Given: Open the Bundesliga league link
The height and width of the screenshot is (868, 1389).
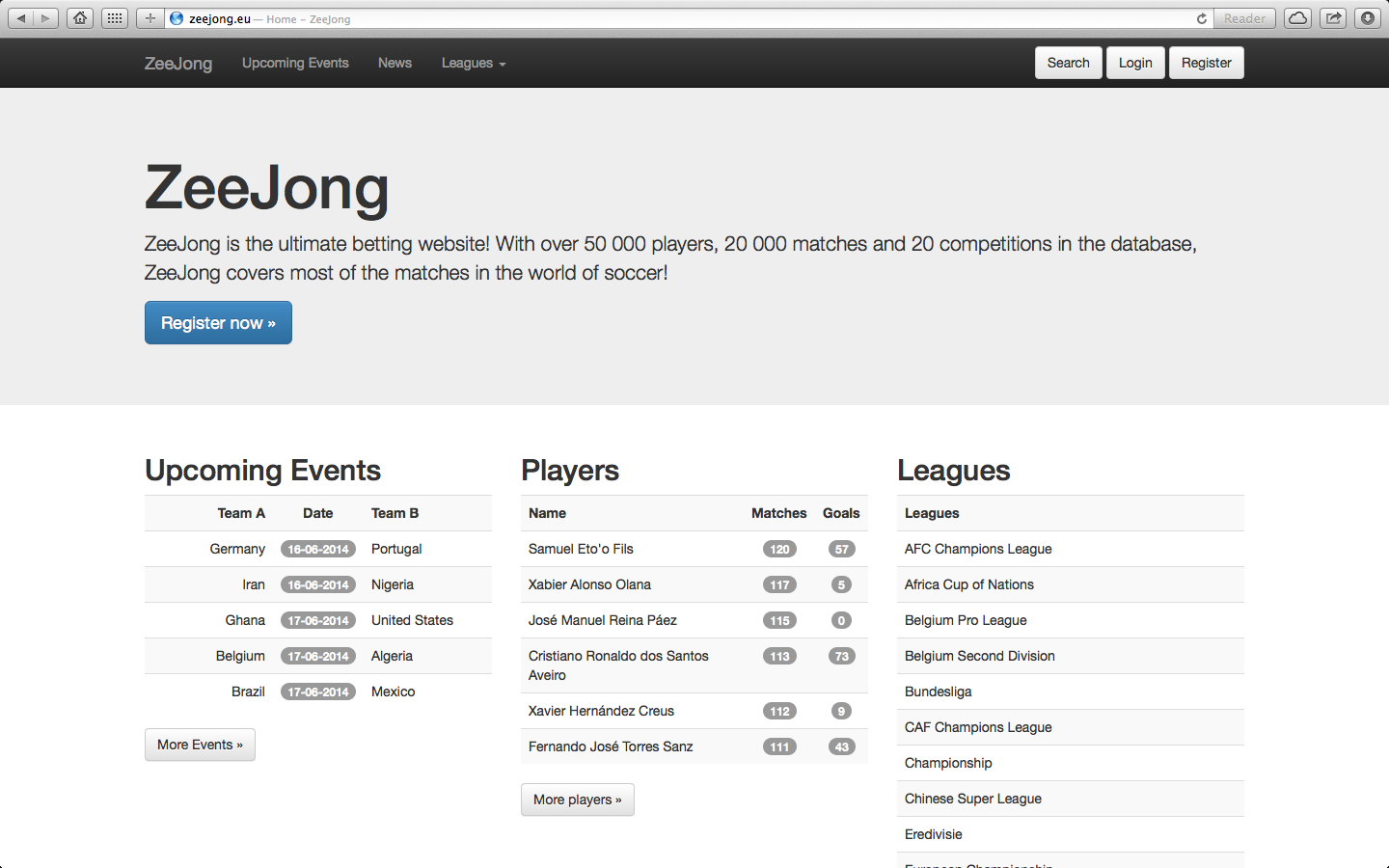Looking at the screenshot, I should 938,692.
